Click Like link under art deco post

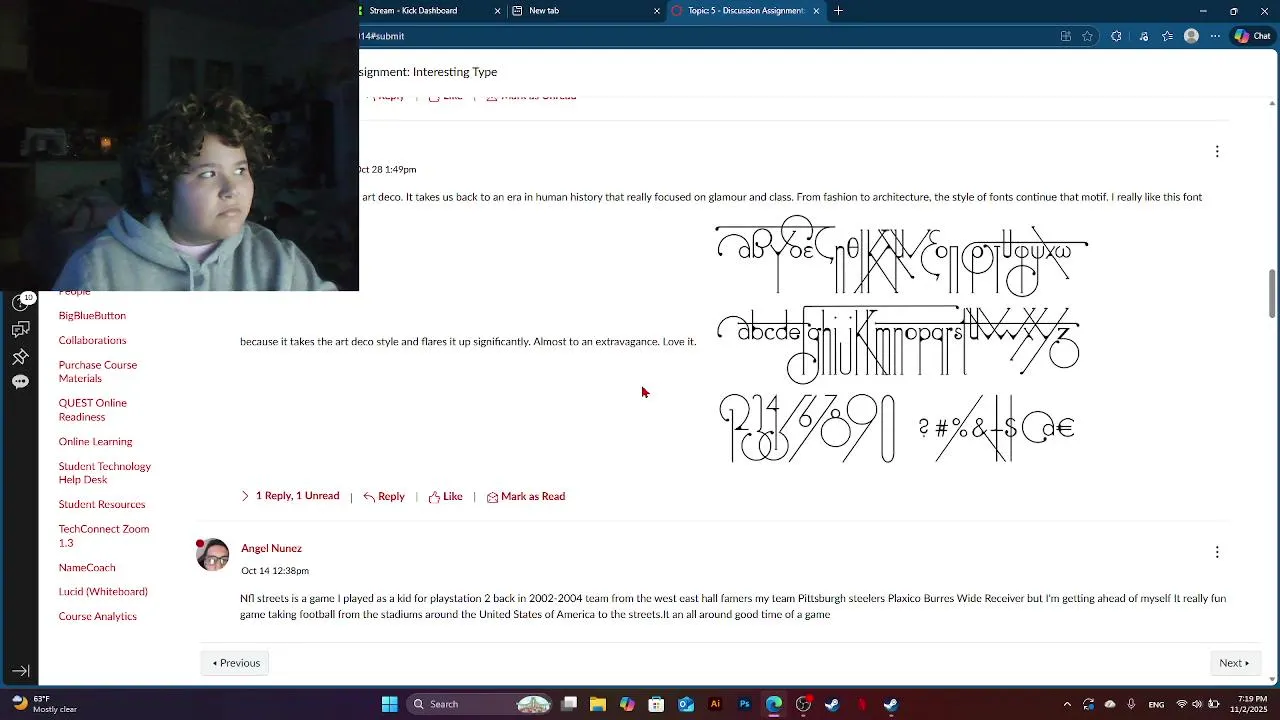(x=452, y=497)
